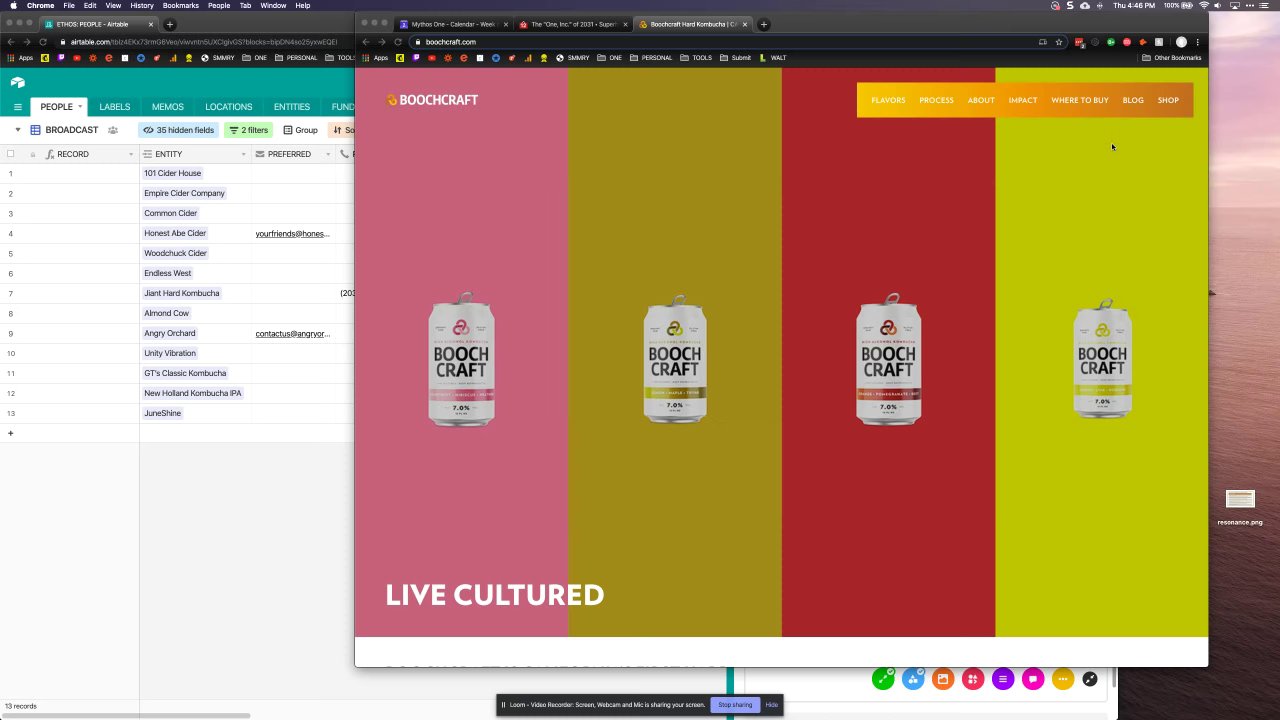Viewport: 1280px width, 720px height.
Task: Open Apps shortcut in Boochcraft bookmarks bar
Action: 376,58
